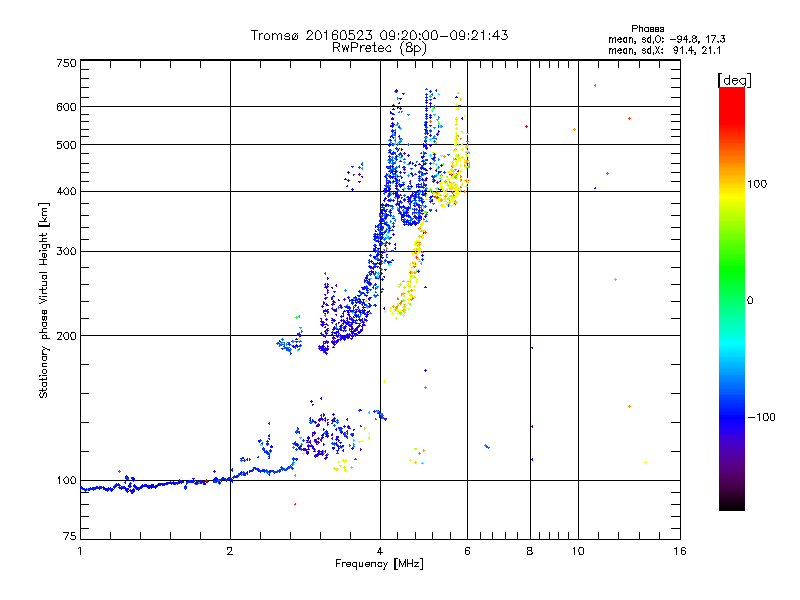Viewport: 800px width, 600px height.
Task: Click the y-axis label 'Stationary phase Virtual Height [km]'
Action: pos(44,301)
